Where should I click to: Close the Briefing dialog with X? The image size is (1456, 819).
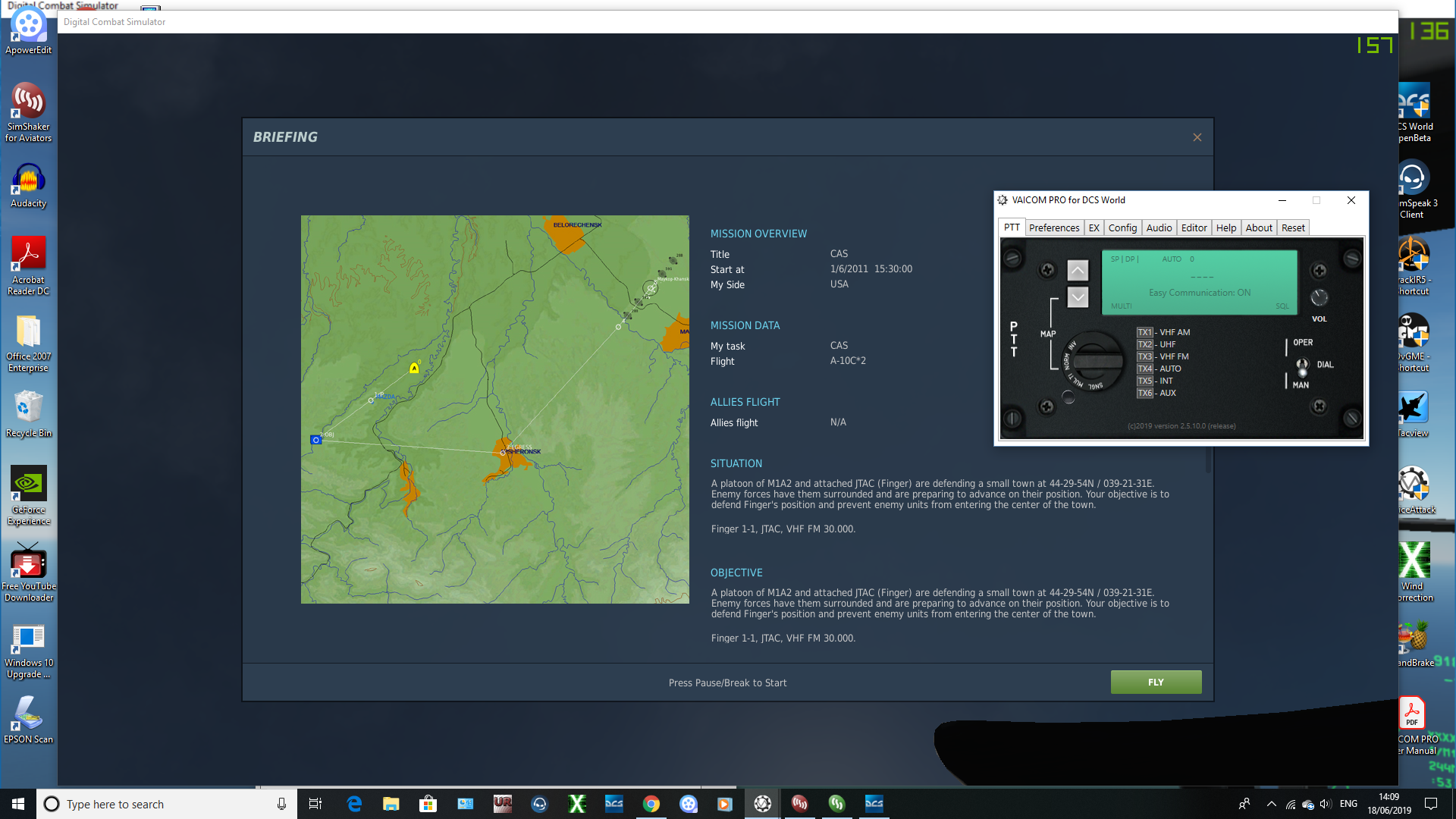(1197, 137)
